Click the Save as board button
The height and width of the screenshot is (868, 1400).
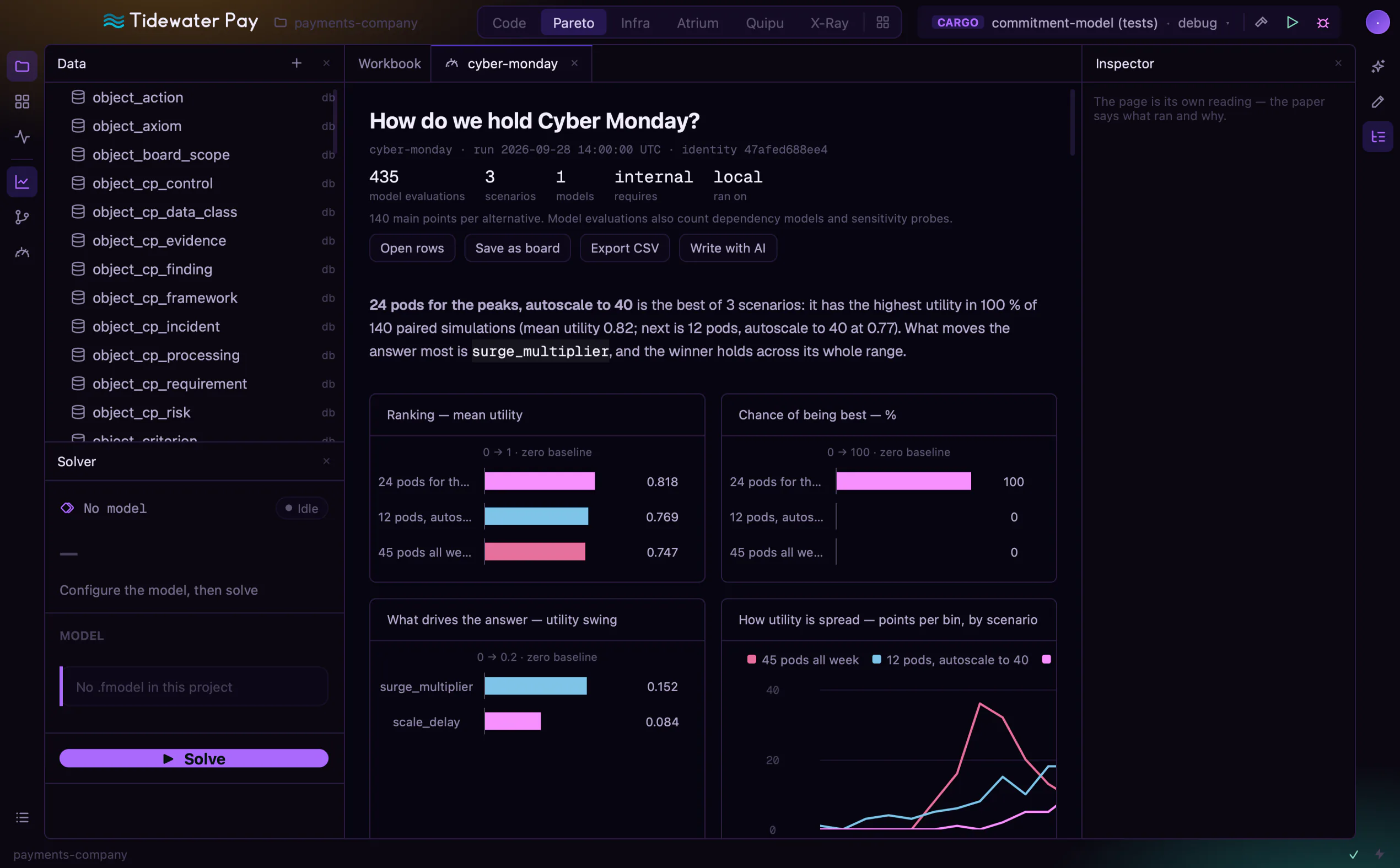(x=517, y=248)
